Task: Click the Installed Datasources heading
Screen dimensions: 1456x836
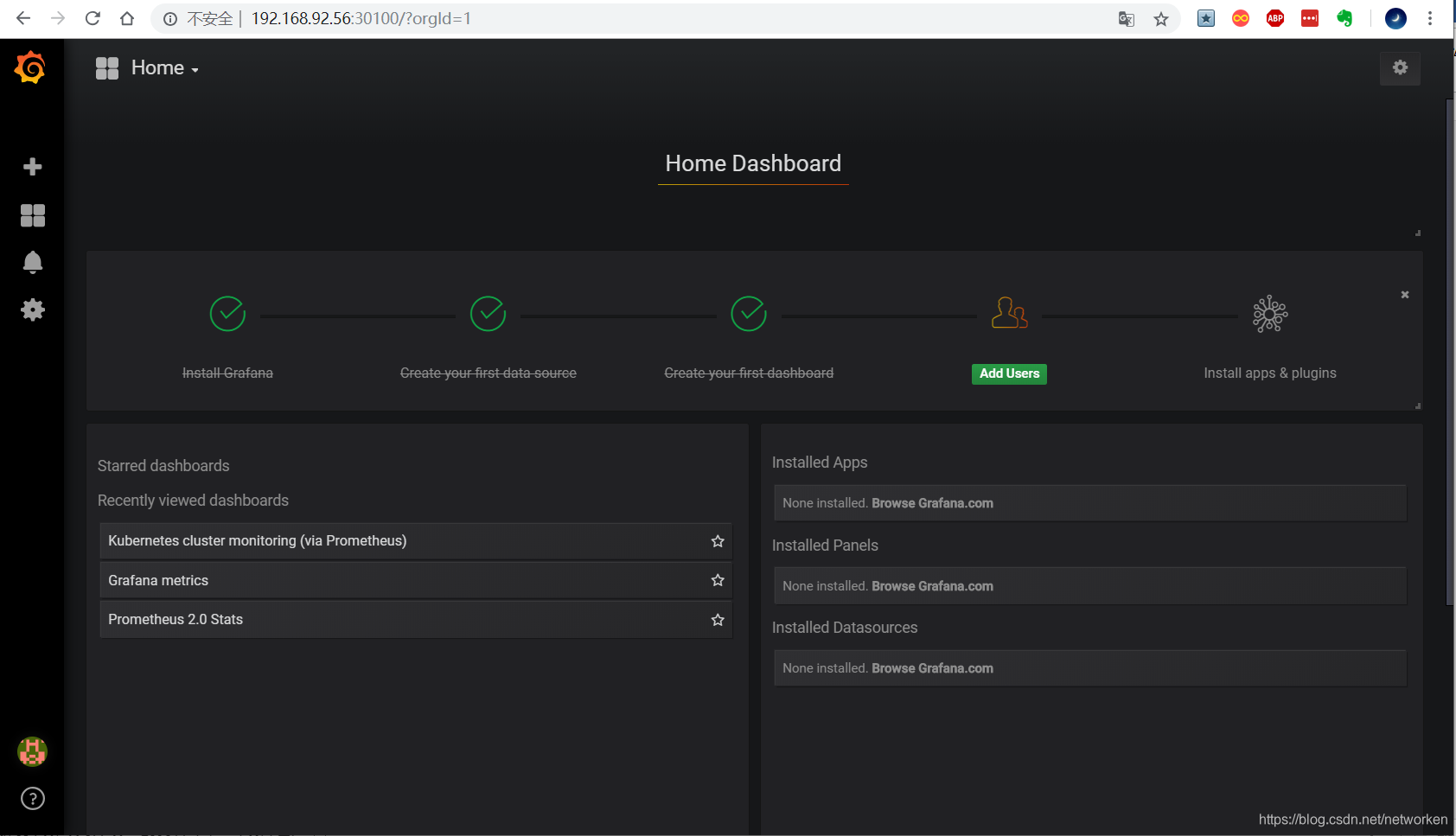Action: pyautogui.click(x=845, y=628)
